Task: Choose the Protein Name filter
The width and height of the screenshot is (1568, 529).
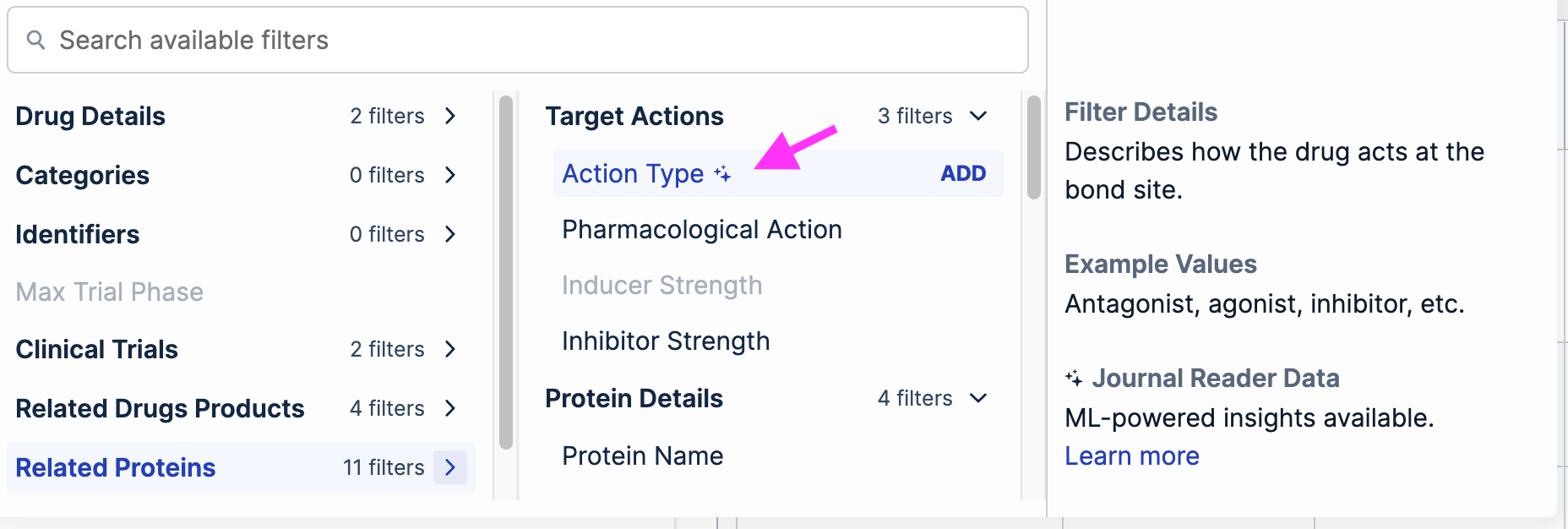Action: click(642, 456)
